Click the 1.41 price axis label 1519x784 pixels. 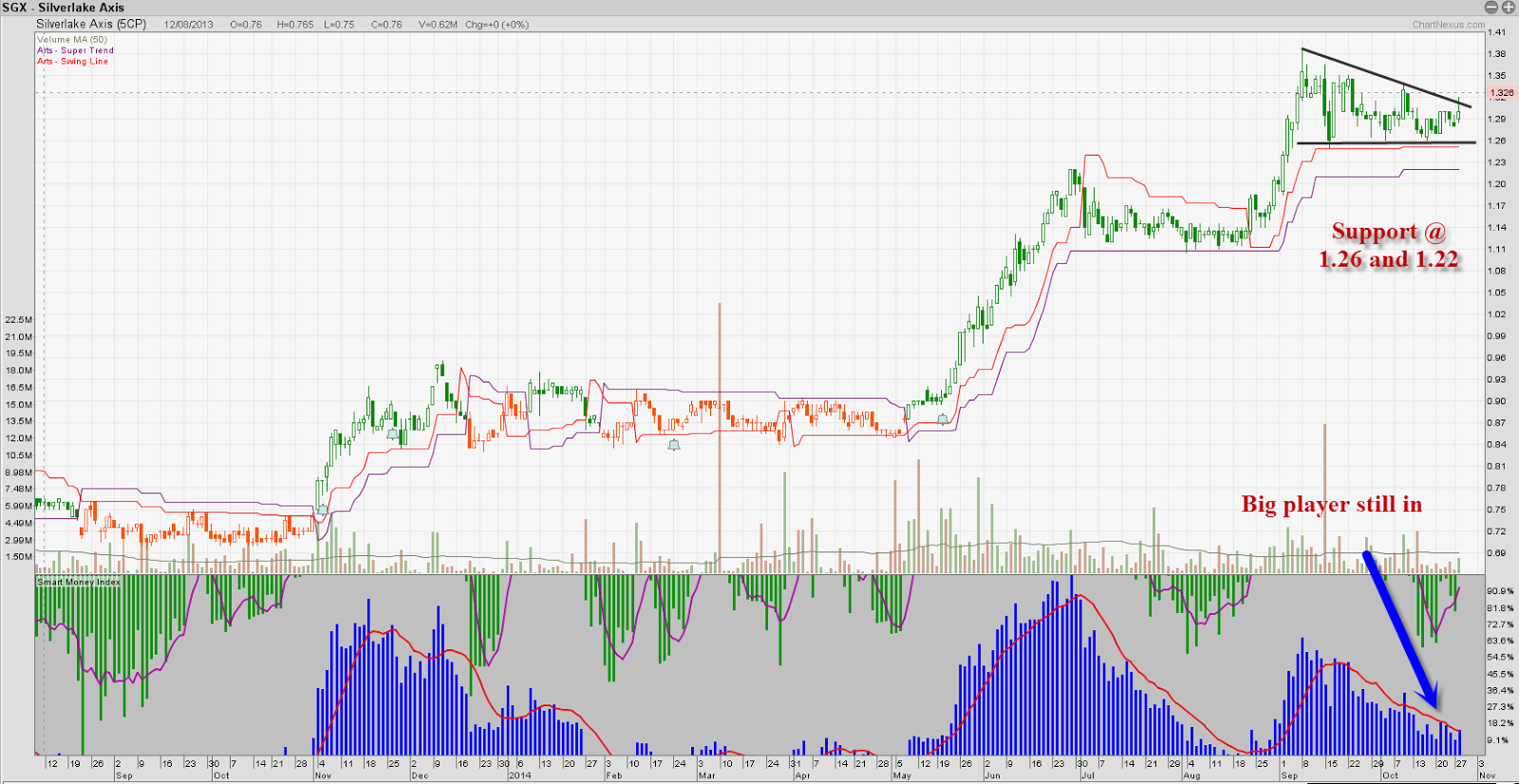point(1497,32)
